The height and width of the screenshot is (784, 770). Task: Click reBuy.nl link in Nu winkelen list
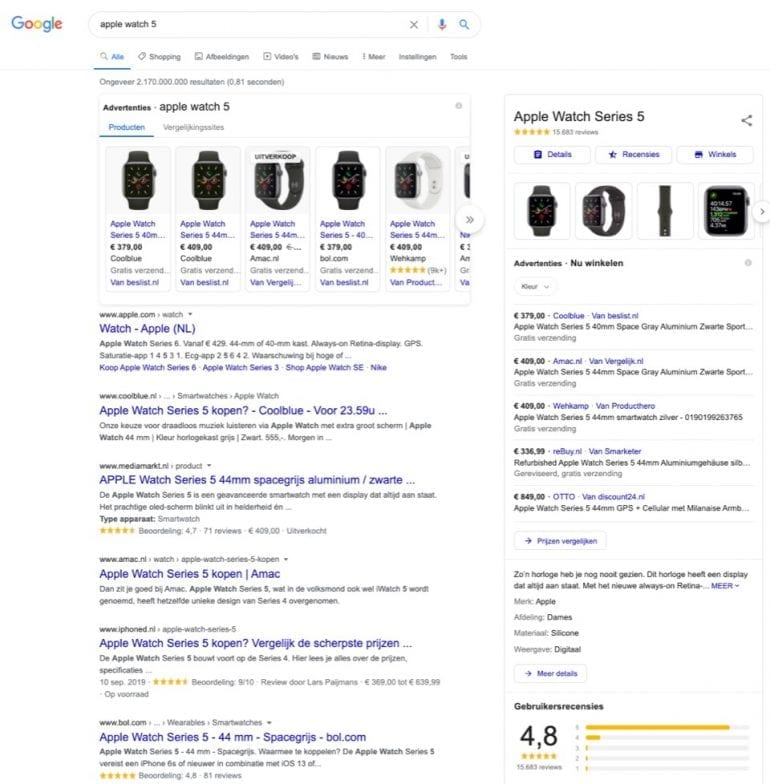point(567,451)
